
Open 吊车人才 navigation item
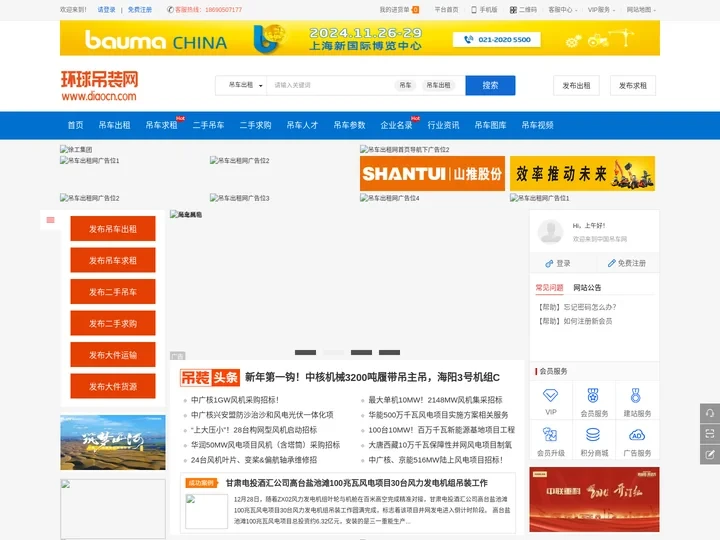302,125
